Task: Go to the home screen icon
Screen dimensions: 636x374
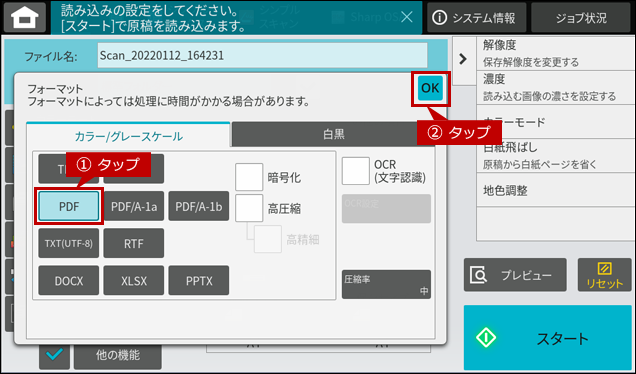Action: [25, 17]
